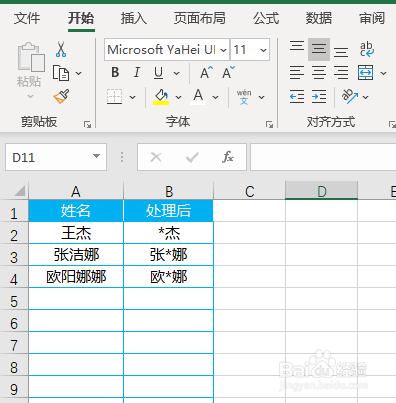Select column D header
The image size is (396, 403).
(322, 191)
